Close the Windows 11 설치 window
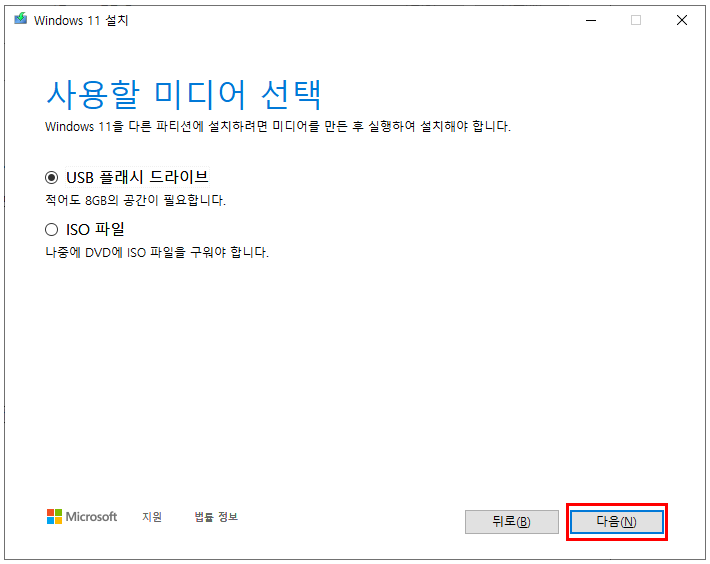This screenshot has height=564, width=710. [x=682, y=20]
